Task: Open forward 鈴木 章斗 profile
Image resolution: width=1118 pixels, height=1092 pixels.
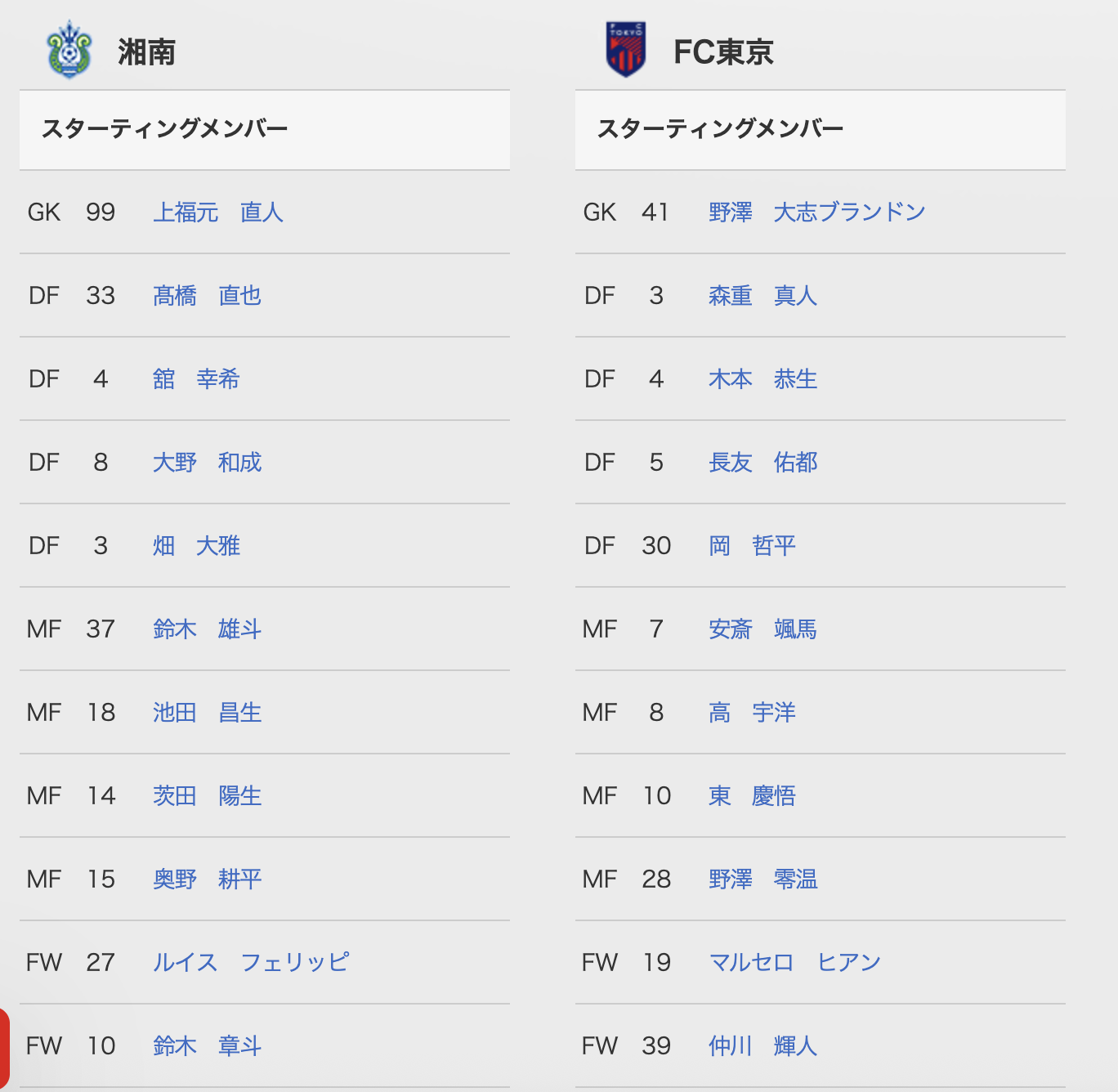Action: [208, 1046]
